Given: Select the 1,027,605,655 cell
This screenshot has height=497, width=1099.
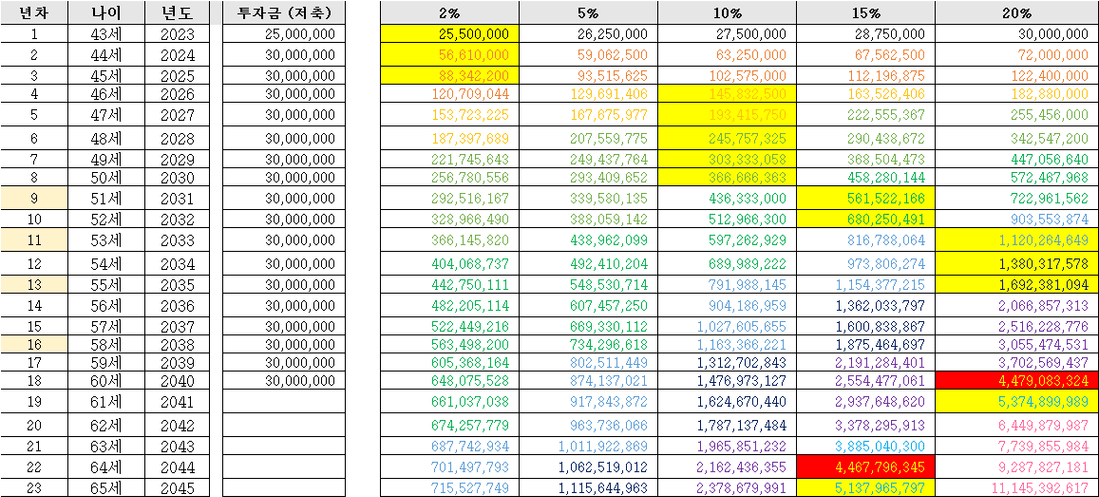Looking at the screenshot, I should pyautogui.click(x=728, y=327).
